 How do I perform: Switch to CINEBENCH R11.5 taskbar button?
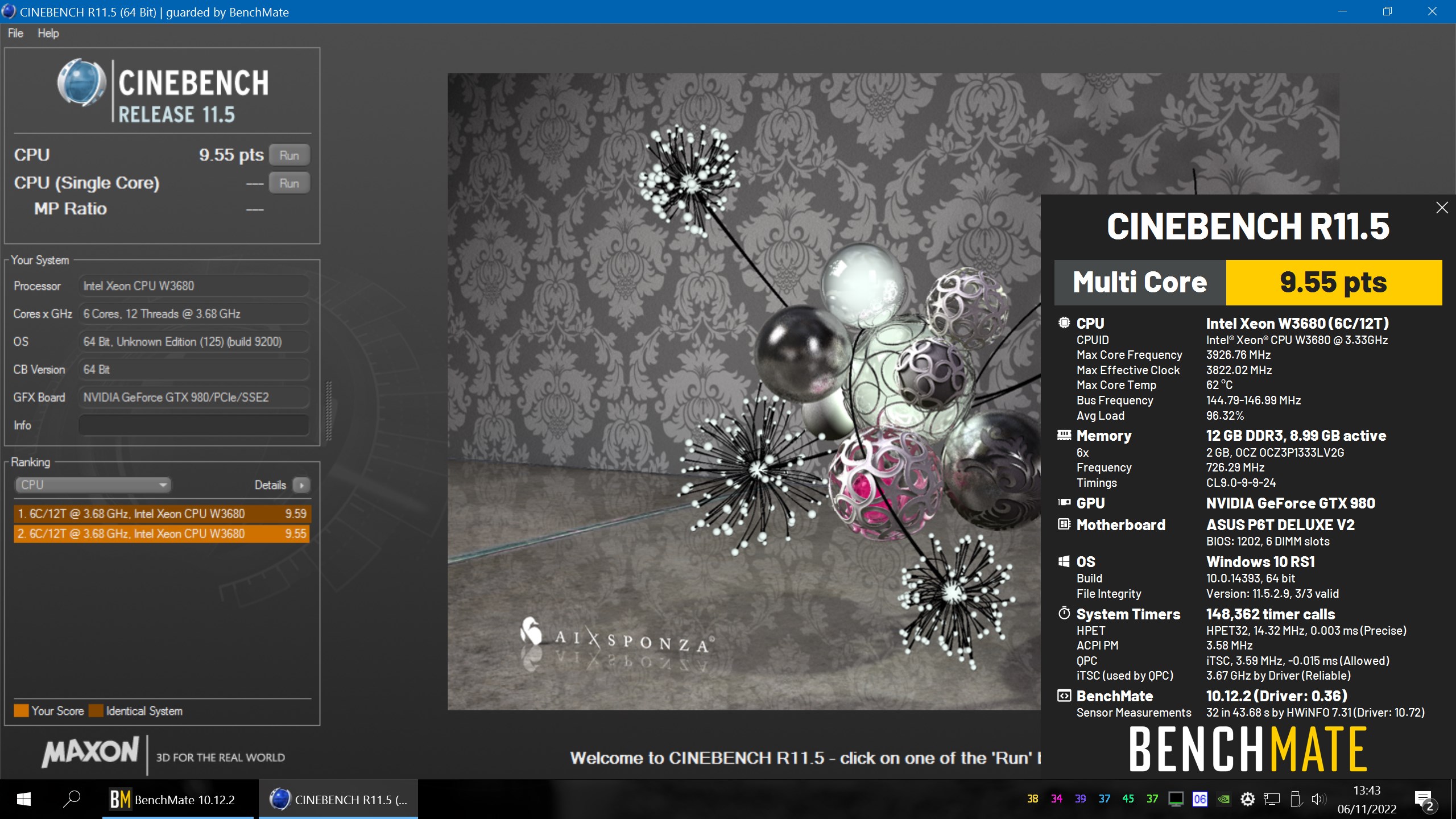pos(338,799)
